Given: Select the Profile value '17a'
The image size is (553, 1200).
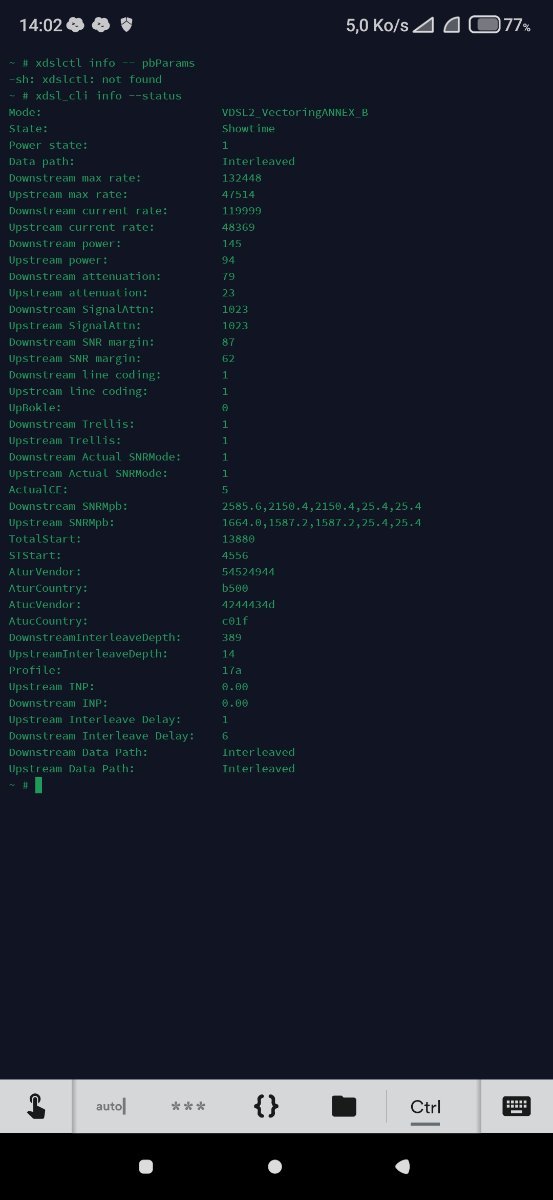Looking at the screenshot, I should point(231,670).
